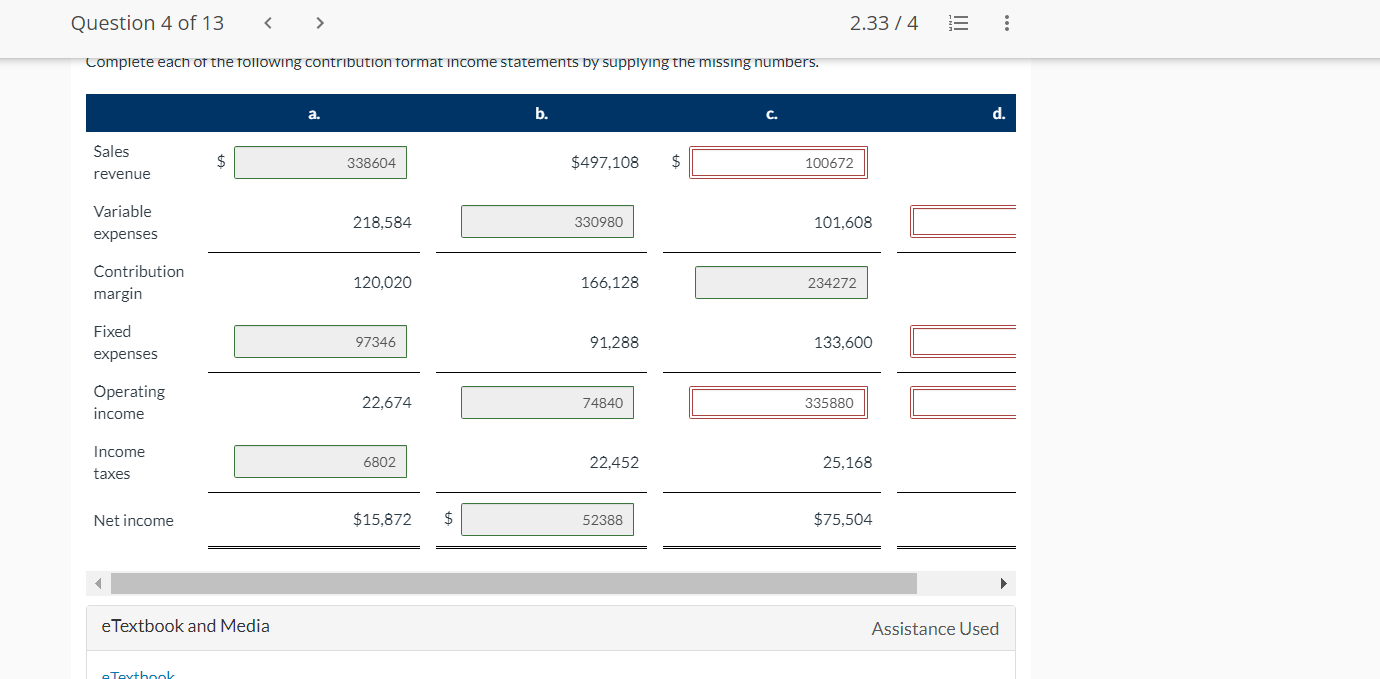
Task: Click the Question 4 of 13 title
Action: [x=147, y=23]
